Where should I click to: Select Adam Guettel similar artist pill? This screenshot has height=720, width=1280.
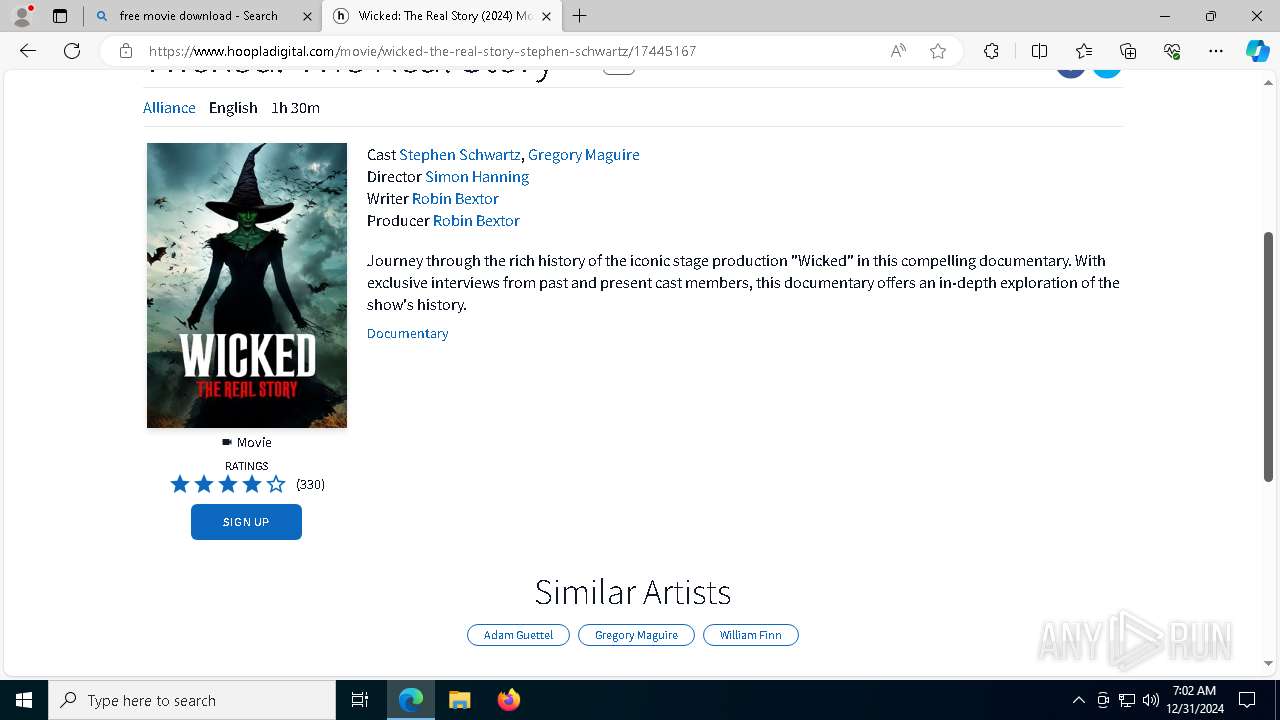point(518,635)
